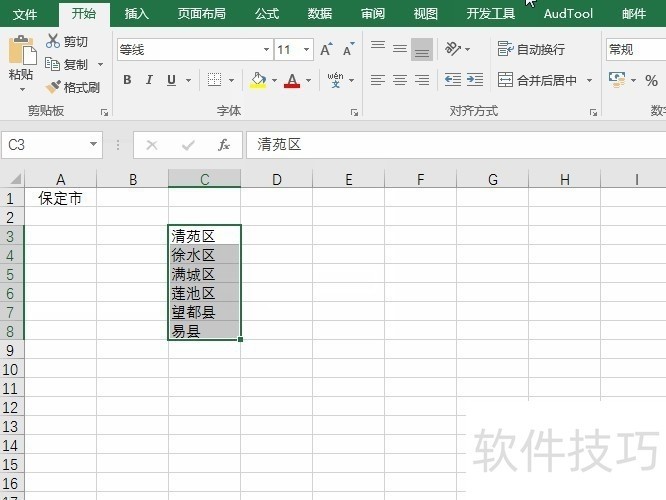Increase font size with large A
Image resolution: width=666 pixels, height=500 pixels.
[326, 50]
